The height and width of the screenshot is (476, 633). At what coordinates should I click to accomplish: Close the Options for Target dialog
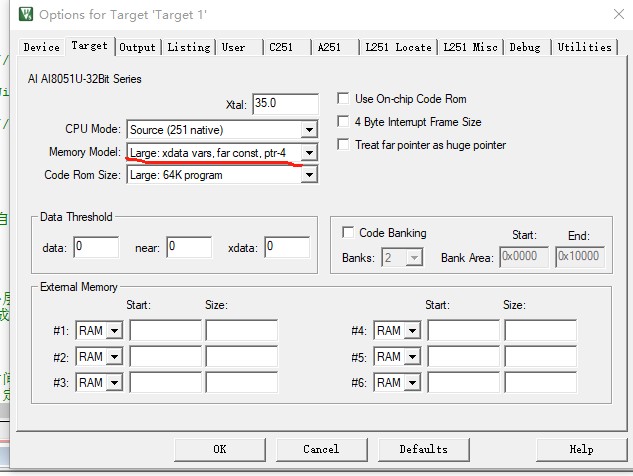[612, 15]
